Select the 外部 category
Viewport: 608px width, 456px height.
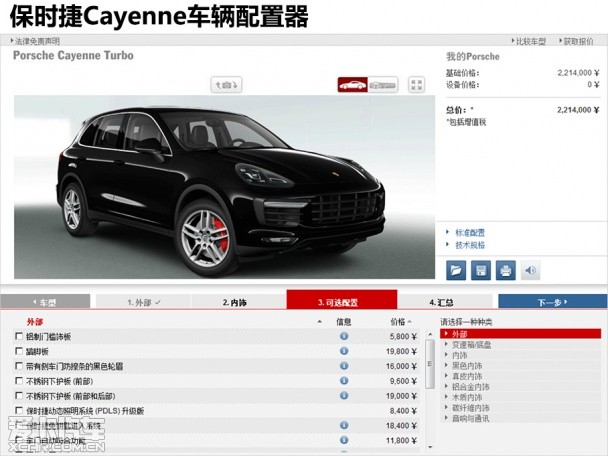point(520,334)
